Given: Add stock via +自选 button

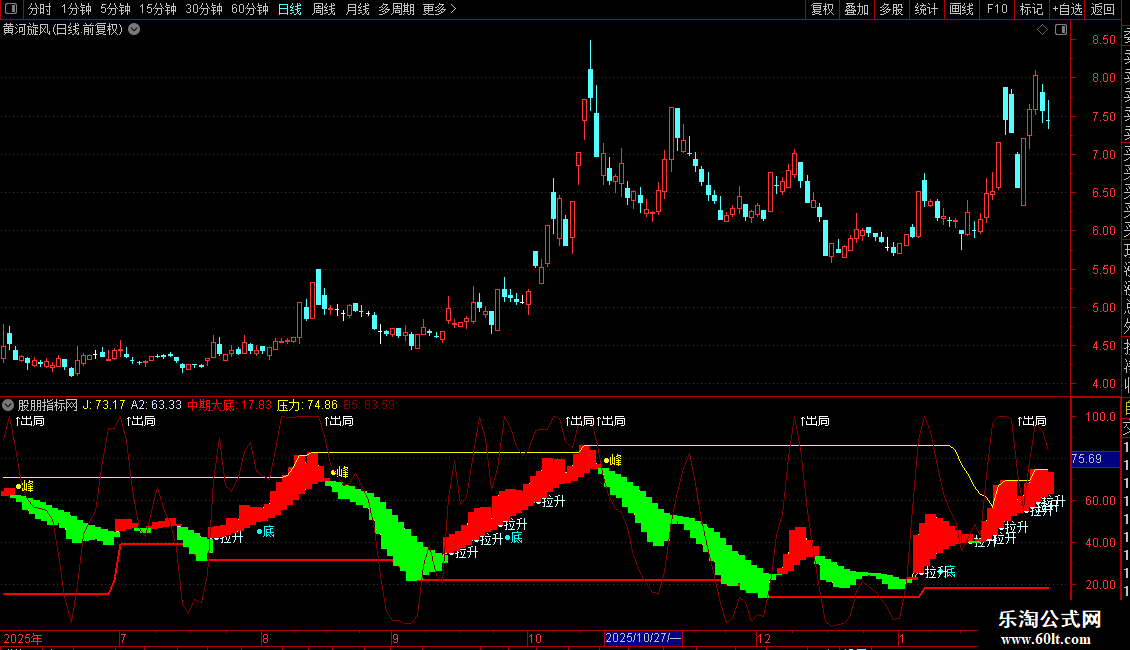Looking at the screenshot, I should (x=1067, y=9).
